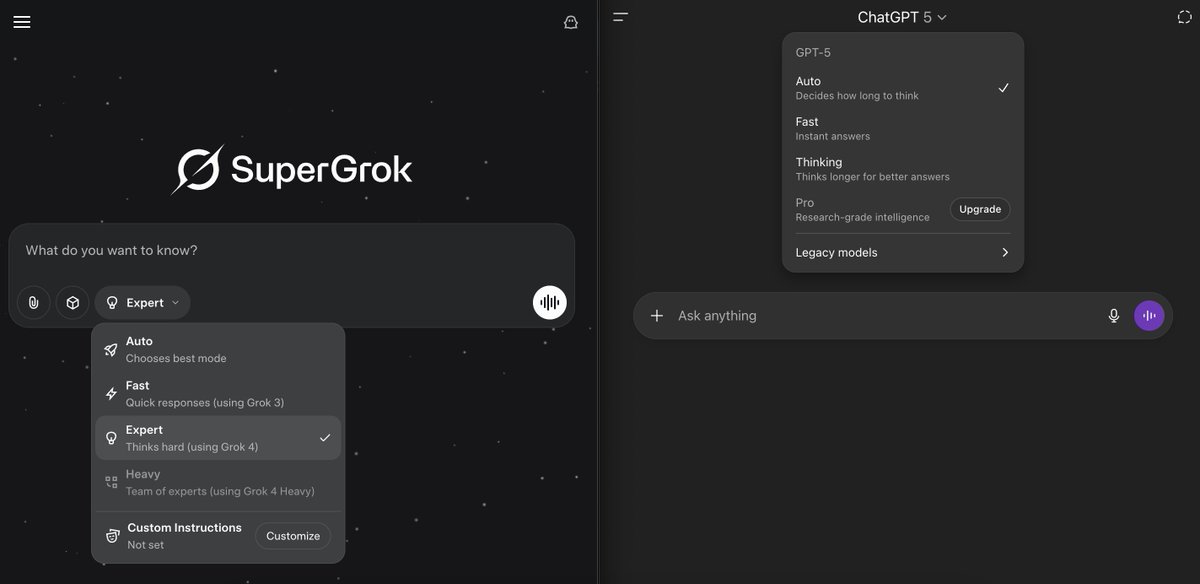The height and width of the screenshot is (584, 1200).
Task: Select Fast 'Instant answers' in ChatGPT
Action: pyautogui.click(x=903, y=128)
